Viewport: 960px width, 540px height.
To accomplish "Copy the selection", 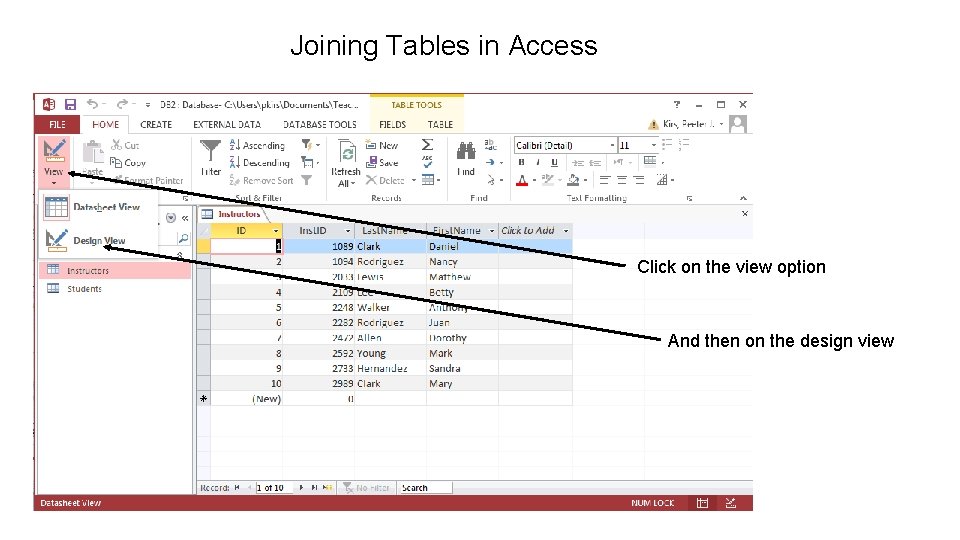I will pos(127,163).
